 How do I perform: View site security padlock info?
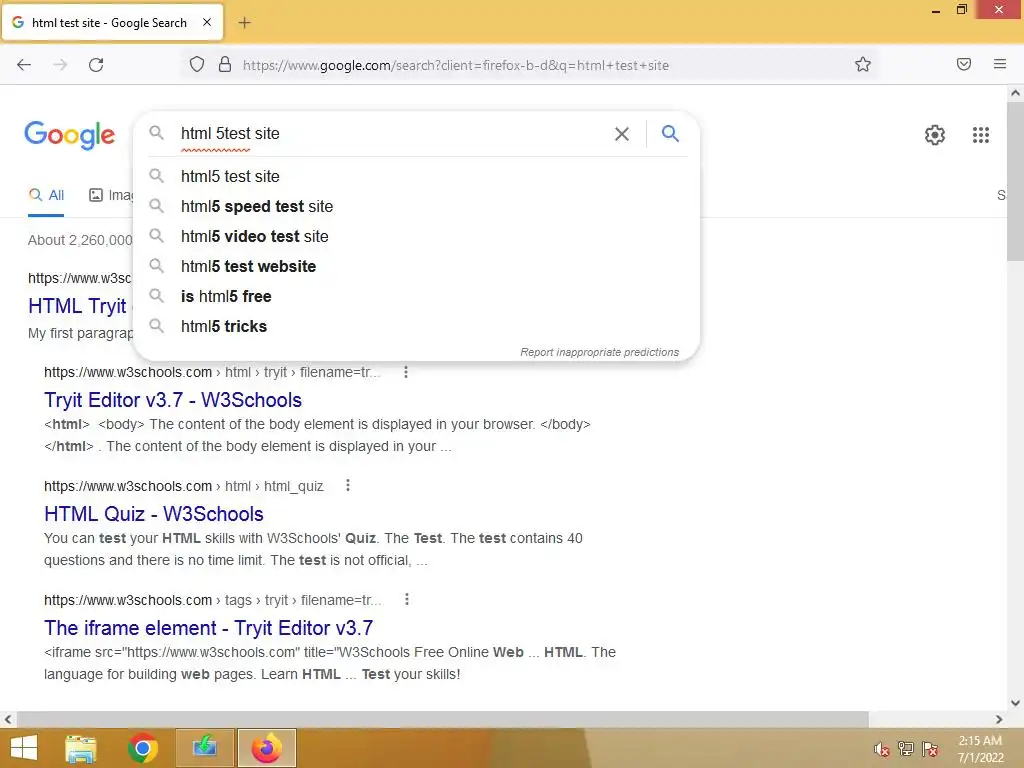pos(225,64)
